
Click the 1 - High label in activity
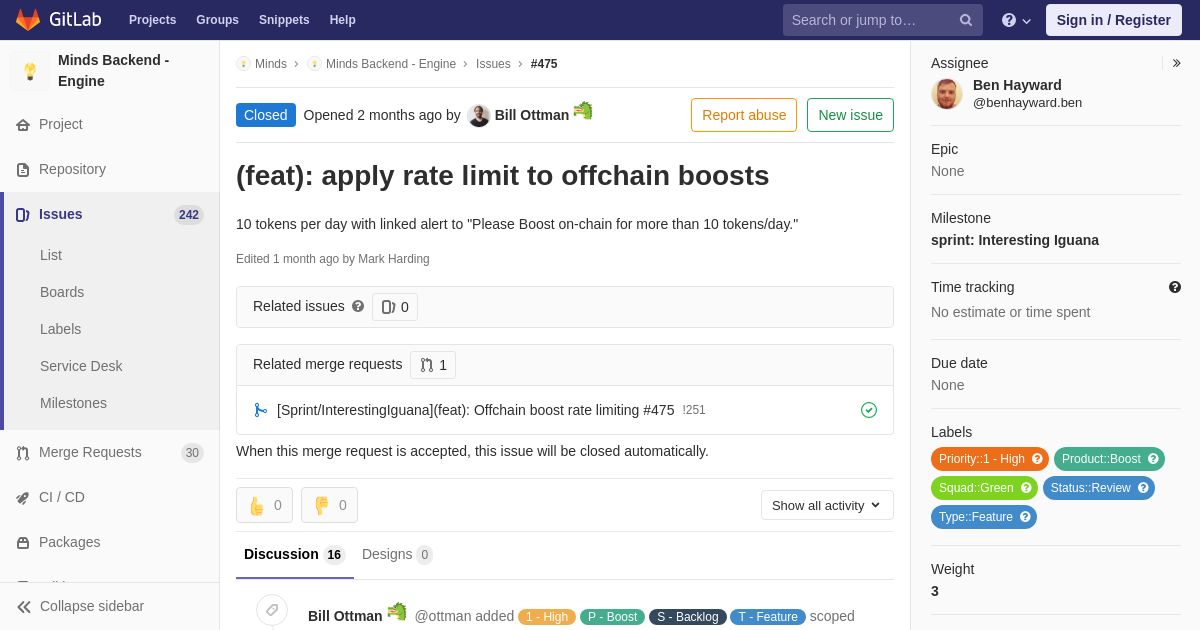547,617
